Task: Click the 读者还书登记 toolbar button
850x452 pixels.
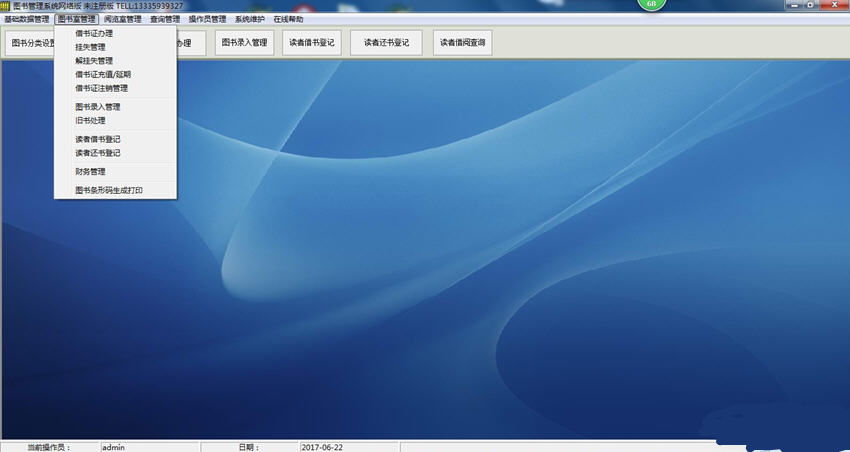Action: click(x=386, y=43)
